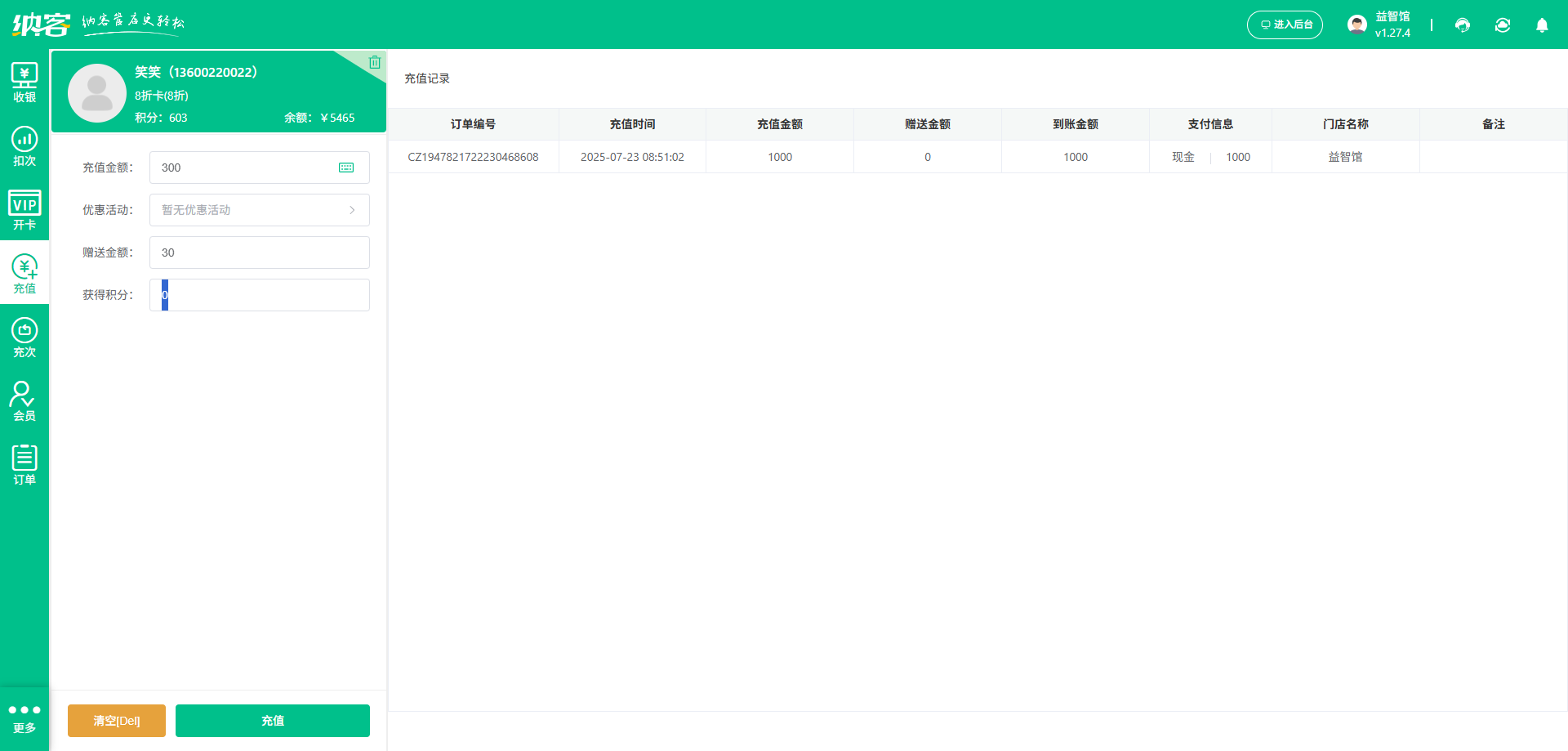
Task: Open the 订单 orders sidebar icon
Action: pyautogui.click(x=24, y=465)
